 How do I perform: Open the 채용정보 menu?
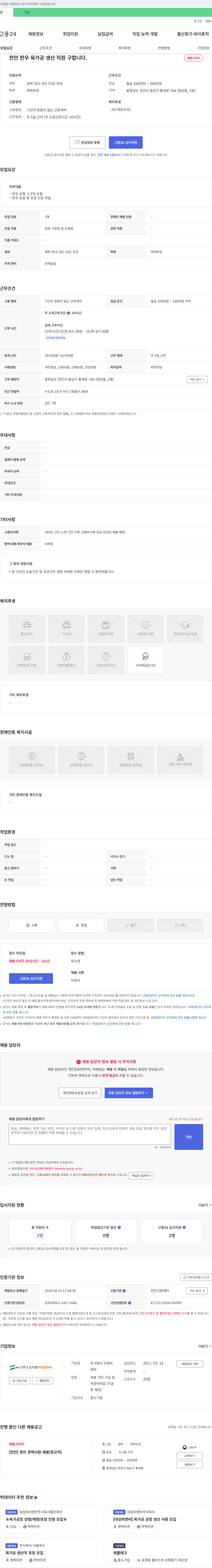[36, 34]
